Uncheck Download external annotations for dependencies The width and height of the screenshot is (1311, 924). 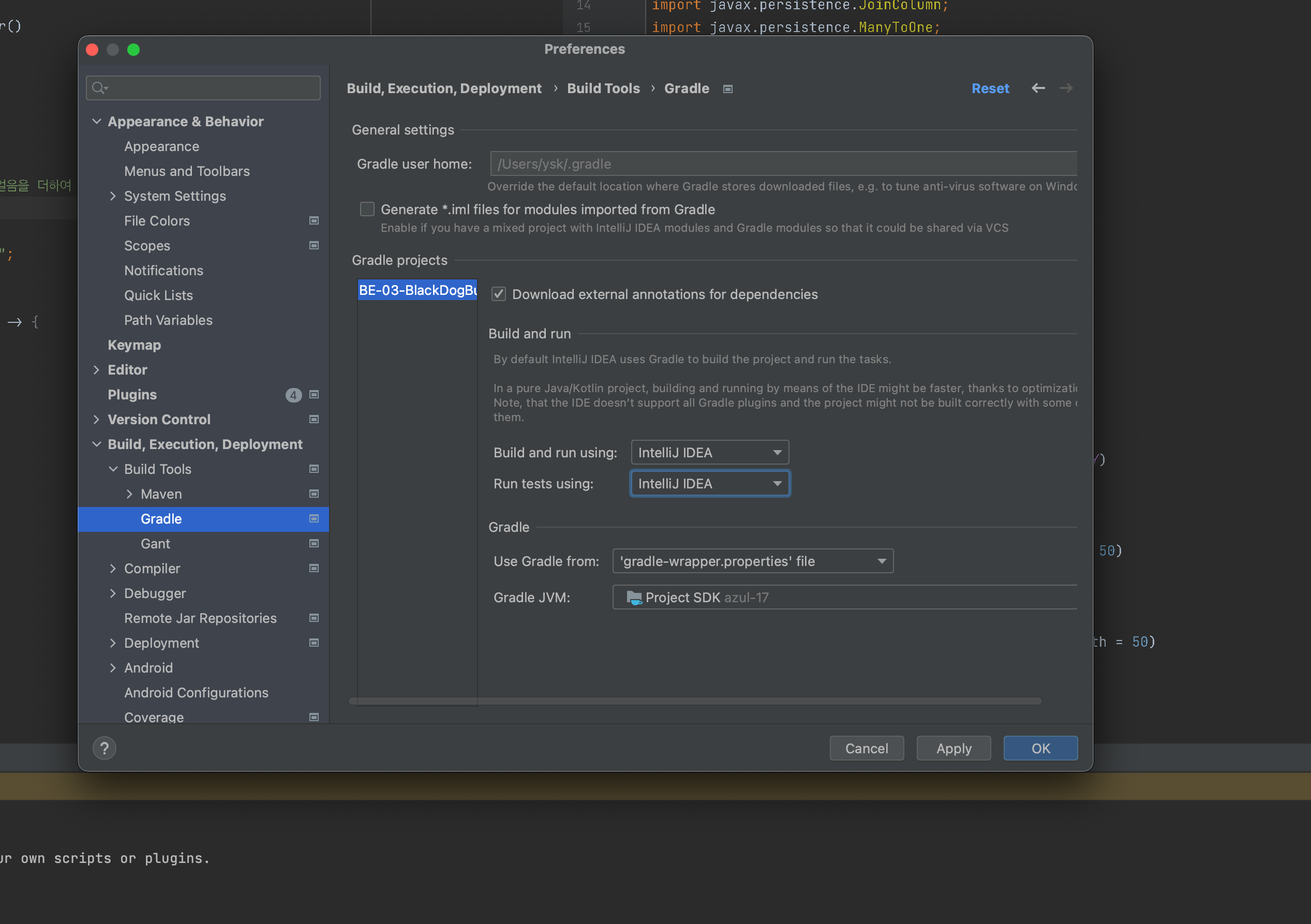click(498, 294)
